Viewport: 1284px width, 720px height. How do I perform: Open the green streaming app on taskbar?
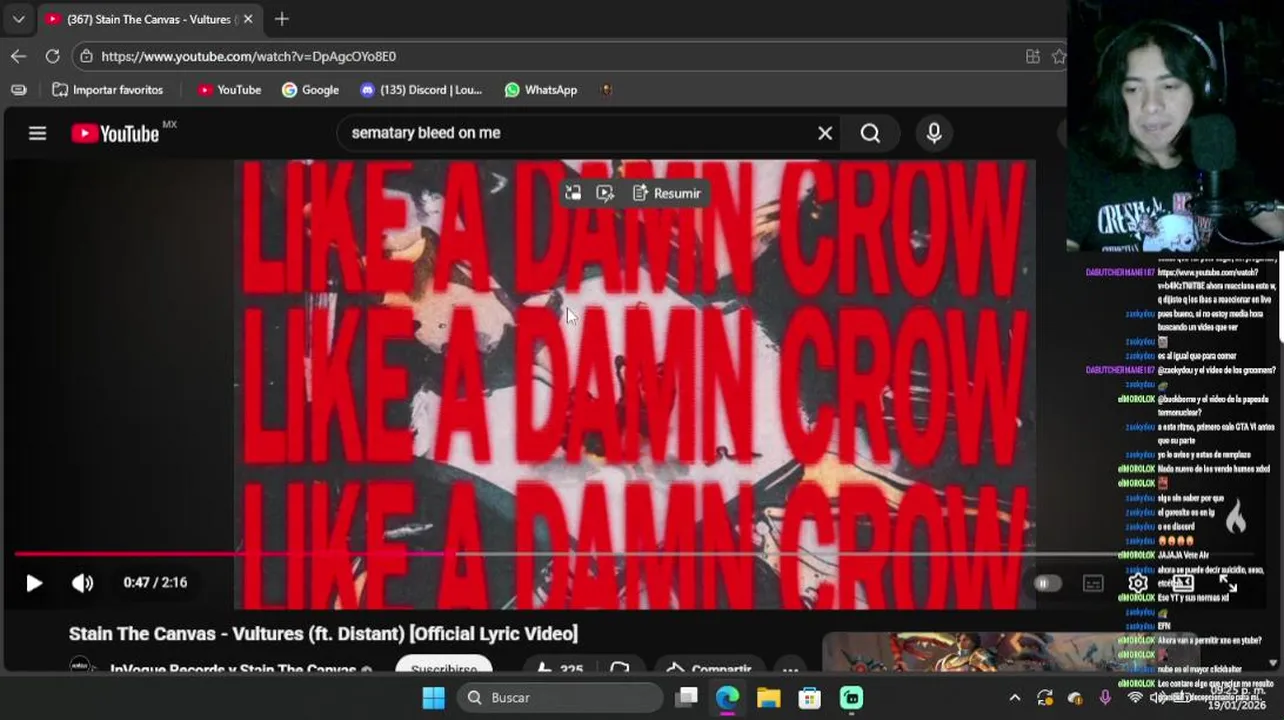pyautogui.click(x=851, y=698)
